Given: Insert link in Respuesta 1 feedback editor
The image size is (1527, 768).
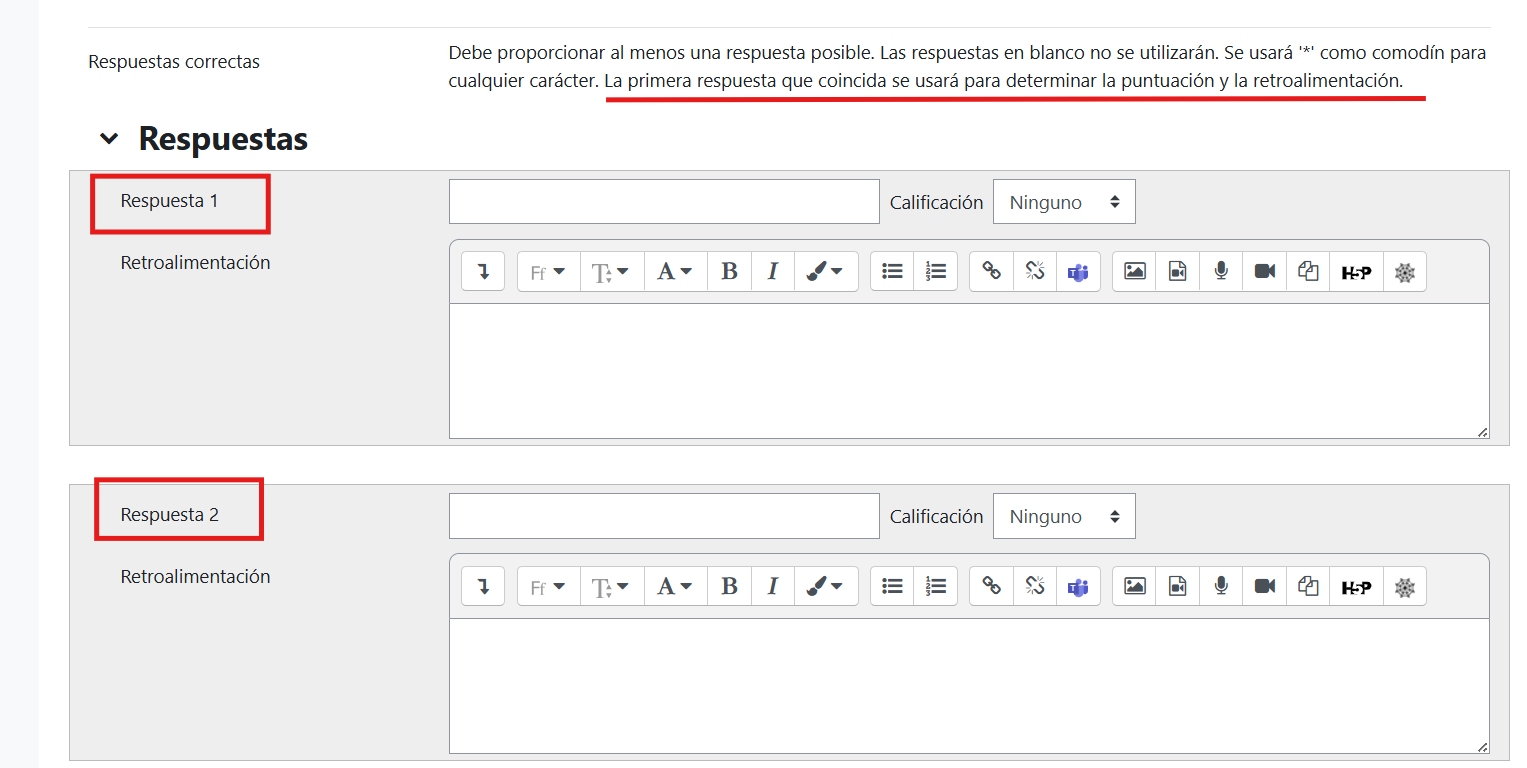Looking at the screenshot, I should click(991, 272).
